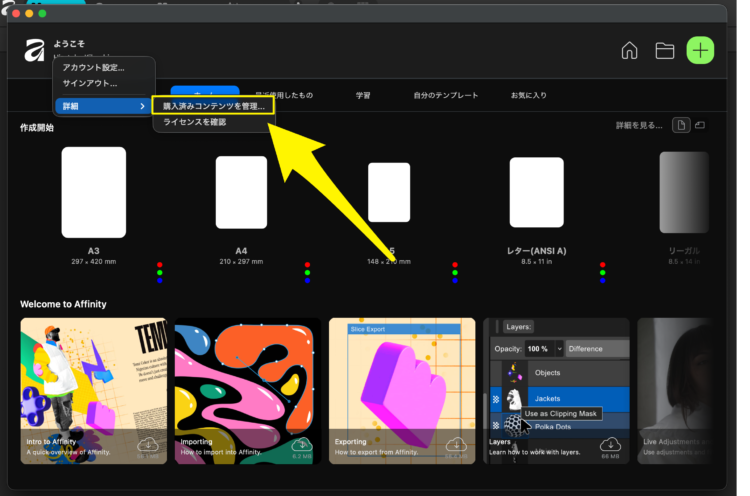Image resolution: width=750 pixels, height=496 pixels.
Task: Open the 自分のテンプレート tab
Action: [x=446, y=96]
